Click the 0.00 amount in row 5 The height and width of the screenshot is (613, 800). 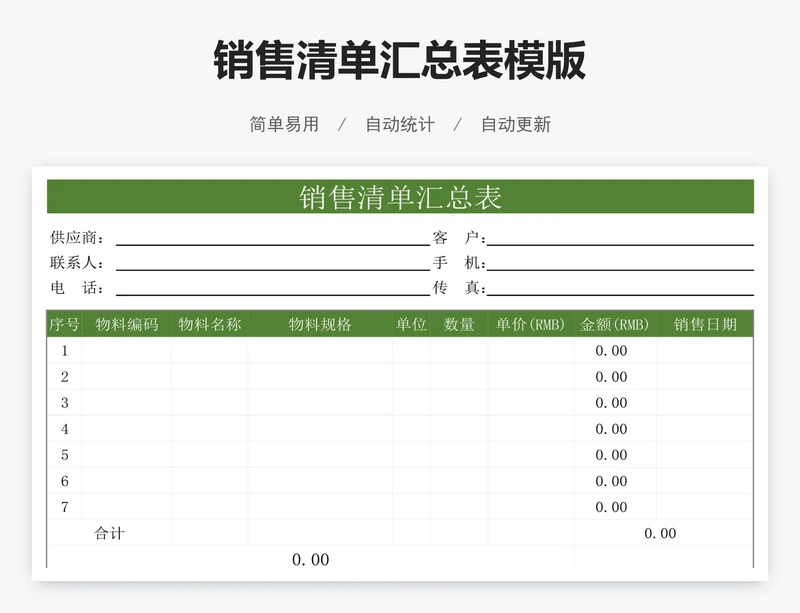coord(611,455)
